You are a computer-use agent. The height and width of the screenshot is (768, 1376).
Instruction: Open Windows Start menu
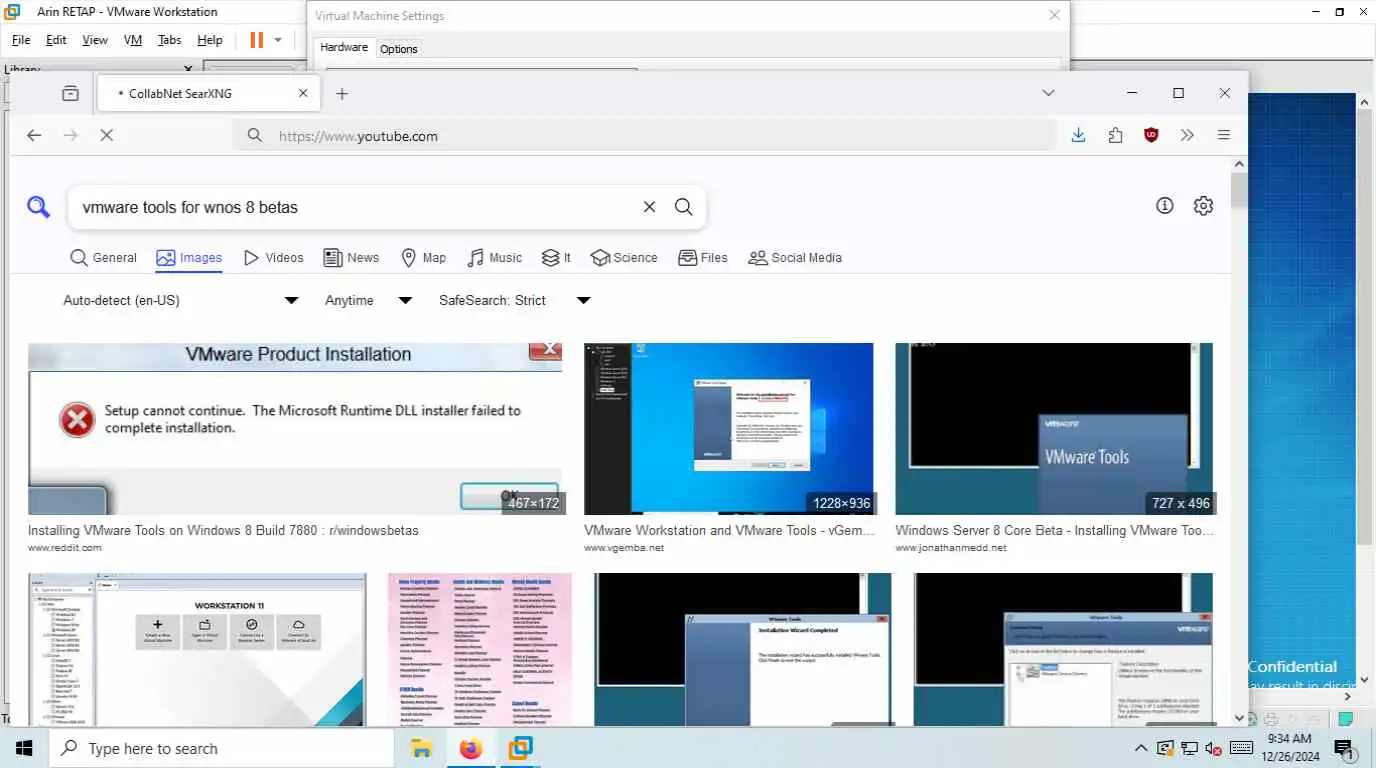24,748
